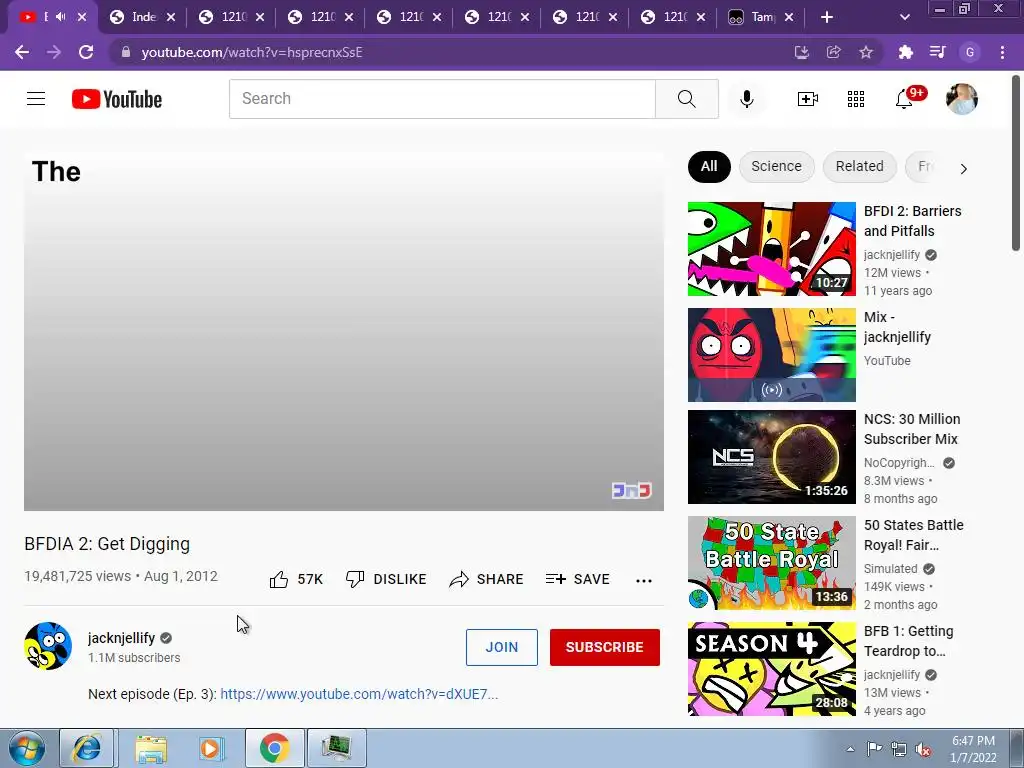Show more filter chips with the arrow
This screenshot has width=1024, height=768.
pos(963,168)
